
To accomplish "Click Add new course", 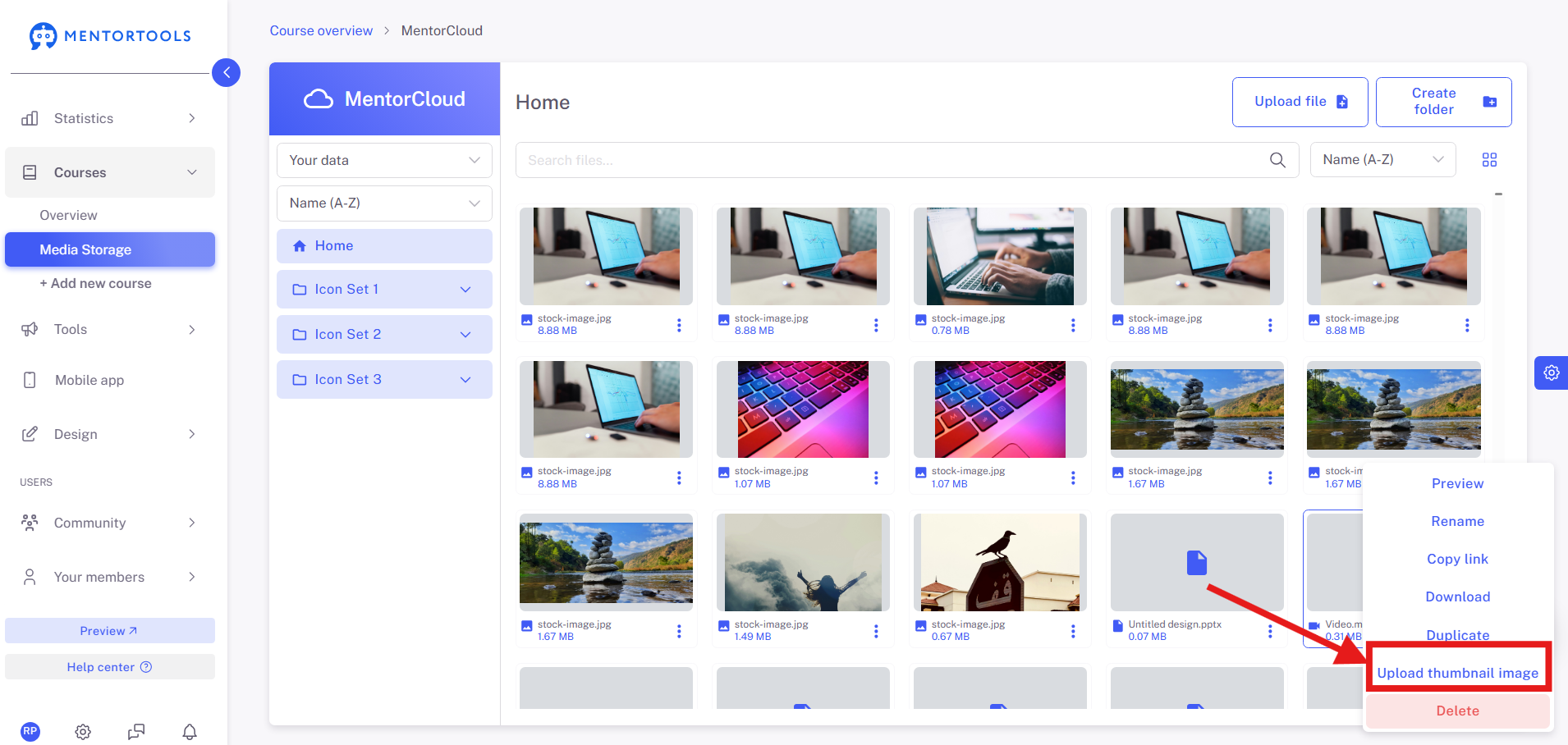I will 95,284.
